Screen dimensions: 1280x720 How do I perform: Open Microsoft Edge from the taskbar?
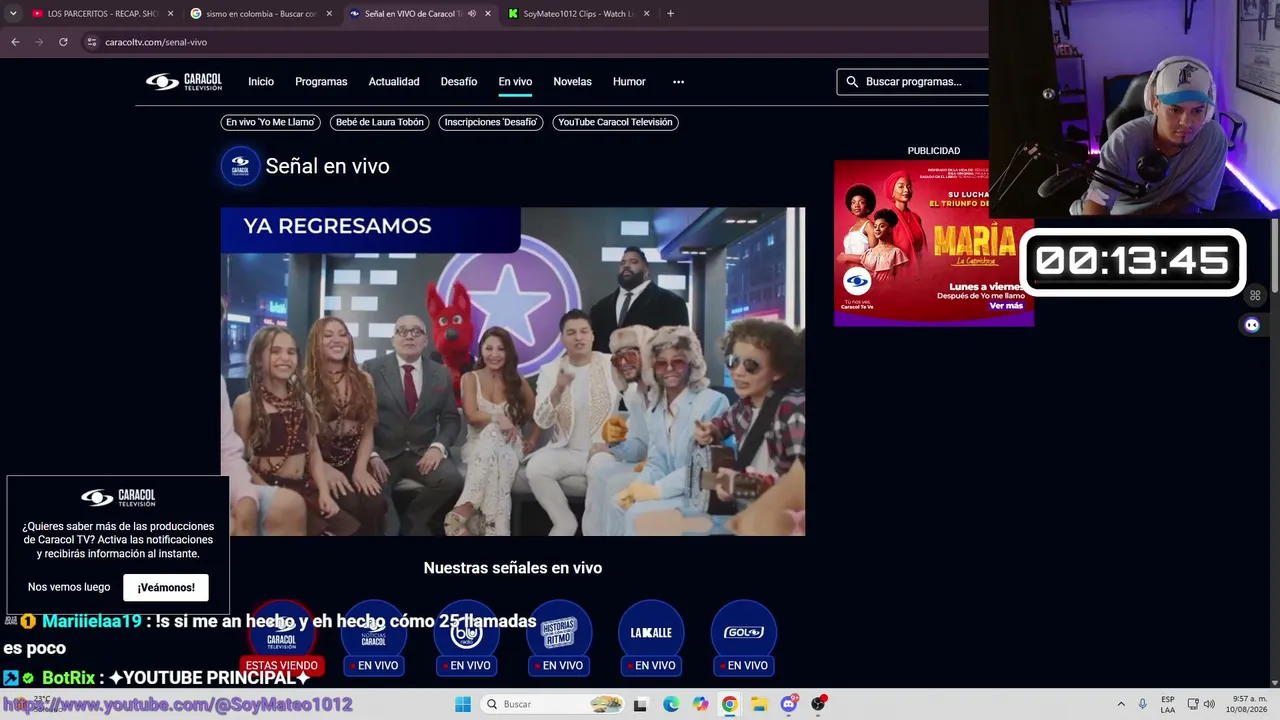click(671, 705)
